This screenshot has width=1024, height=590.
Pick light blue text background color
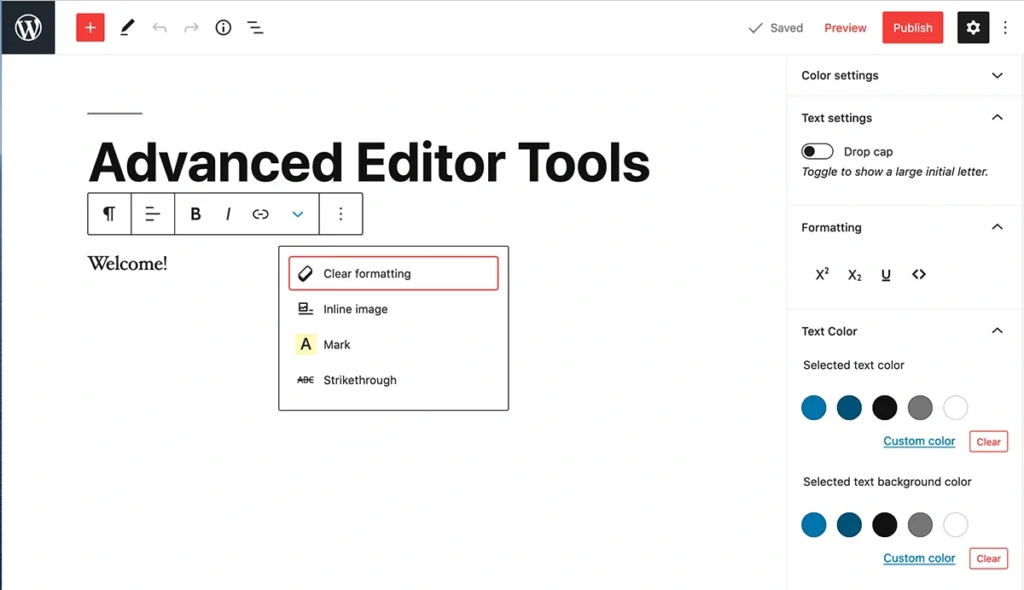814,525
